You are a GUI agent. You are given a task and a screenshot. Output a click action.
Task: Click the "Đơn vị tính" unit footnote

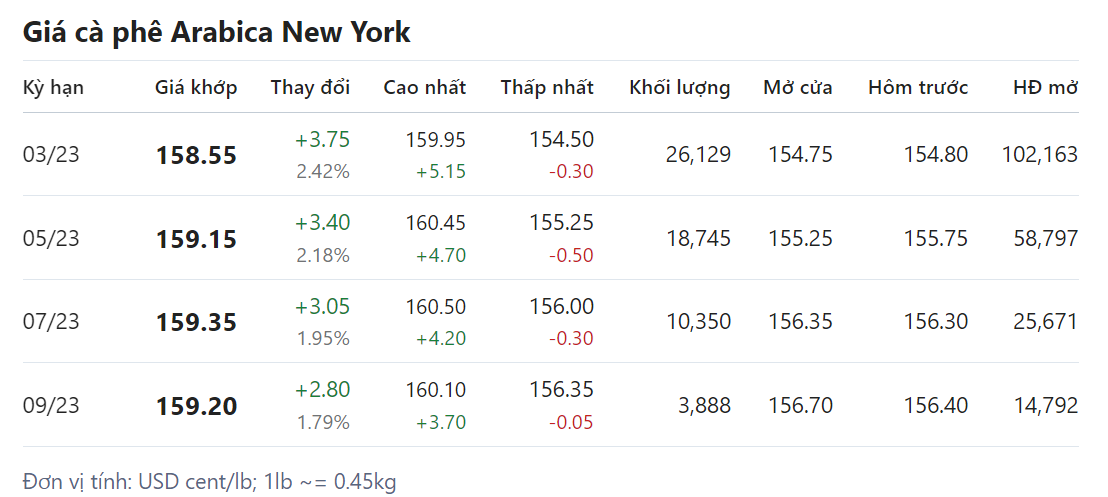[209, 481]
